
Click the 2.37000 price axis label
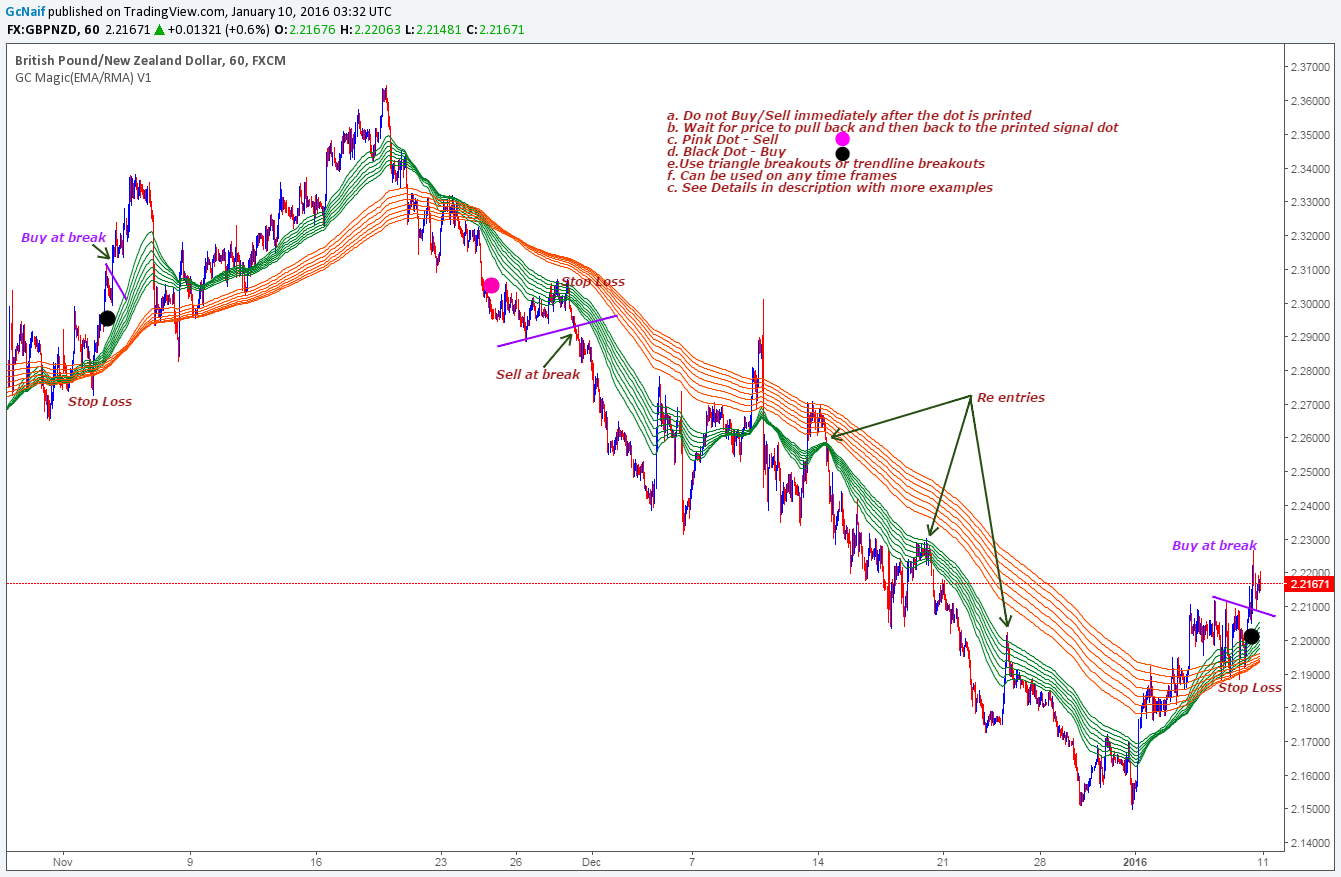(x=1308, y=68)
